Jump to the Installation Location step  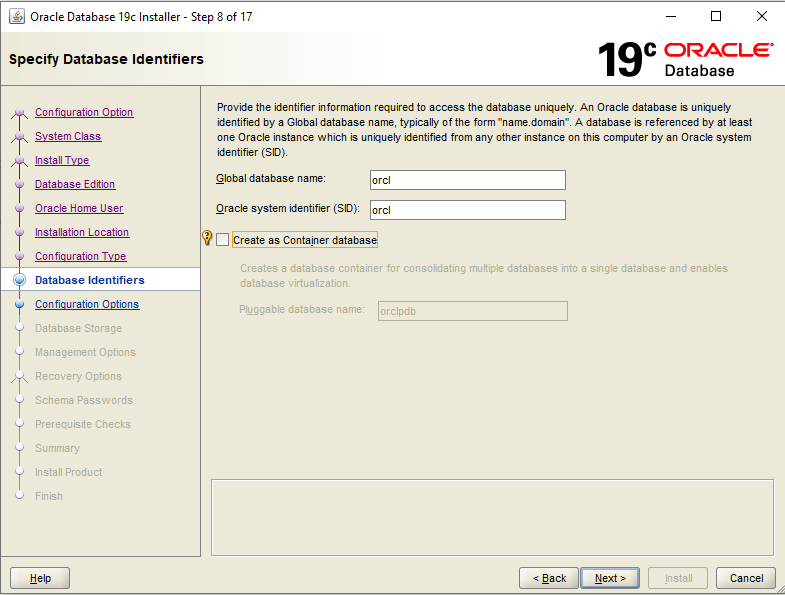(82, 232)
